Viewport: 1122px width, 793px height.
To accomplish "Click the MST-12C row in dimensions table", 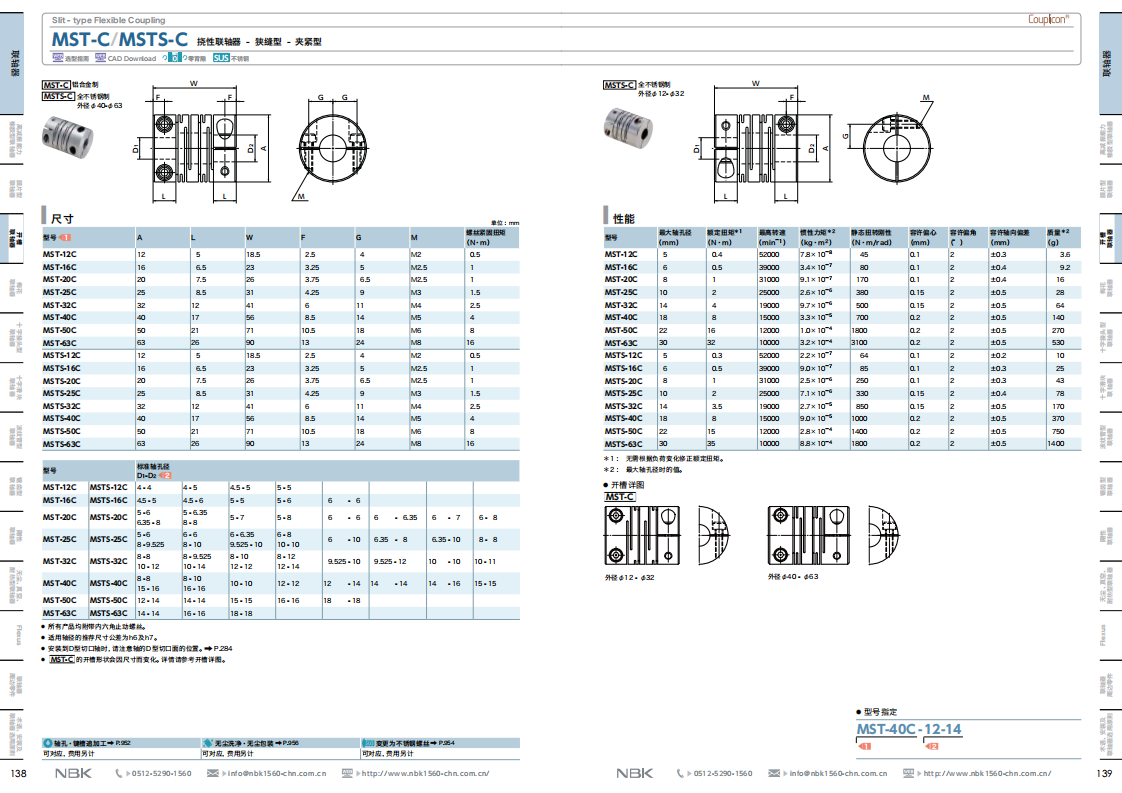I will click(280, 254).
